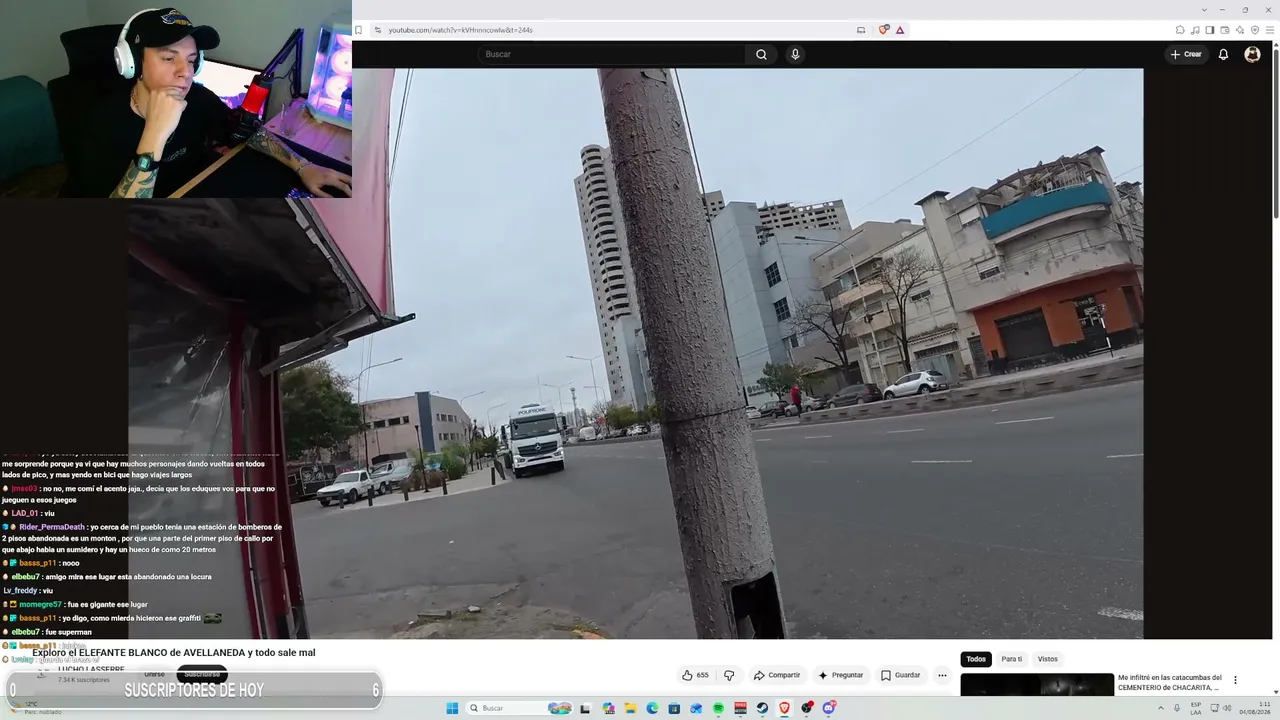This screenshot has width=1280, height=720.
Task: Click chat username LAD_01
Action: coord(25,513)
